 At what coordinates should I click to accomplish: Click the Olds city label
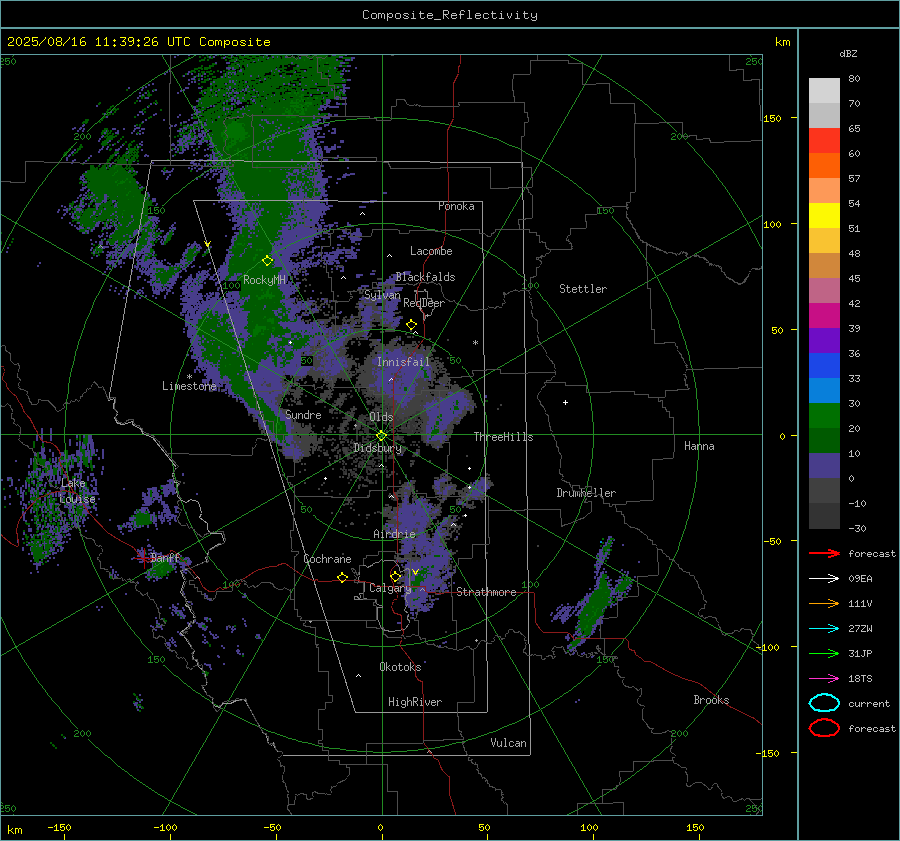coord(381,417)
